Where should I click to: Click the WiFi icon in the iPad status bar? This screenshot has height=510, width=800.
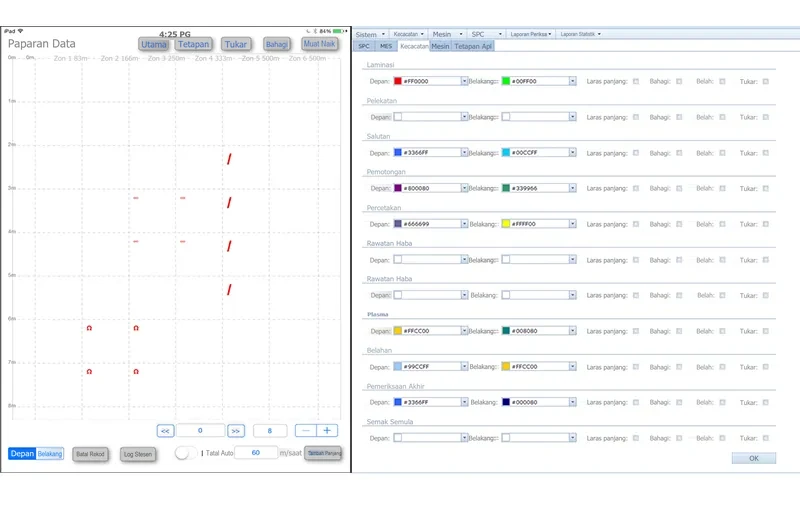point(21,31)
